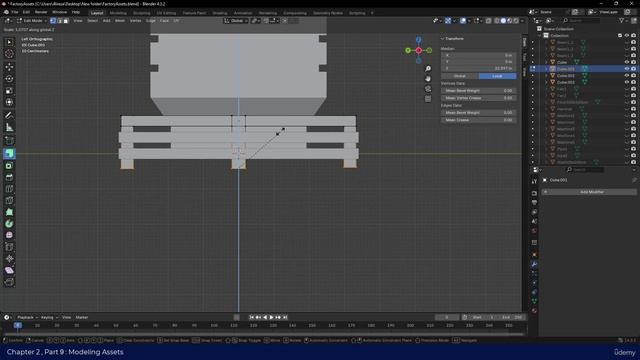
Task: Click the viewport pan hand icon
Action: click(x=428, y=78)
